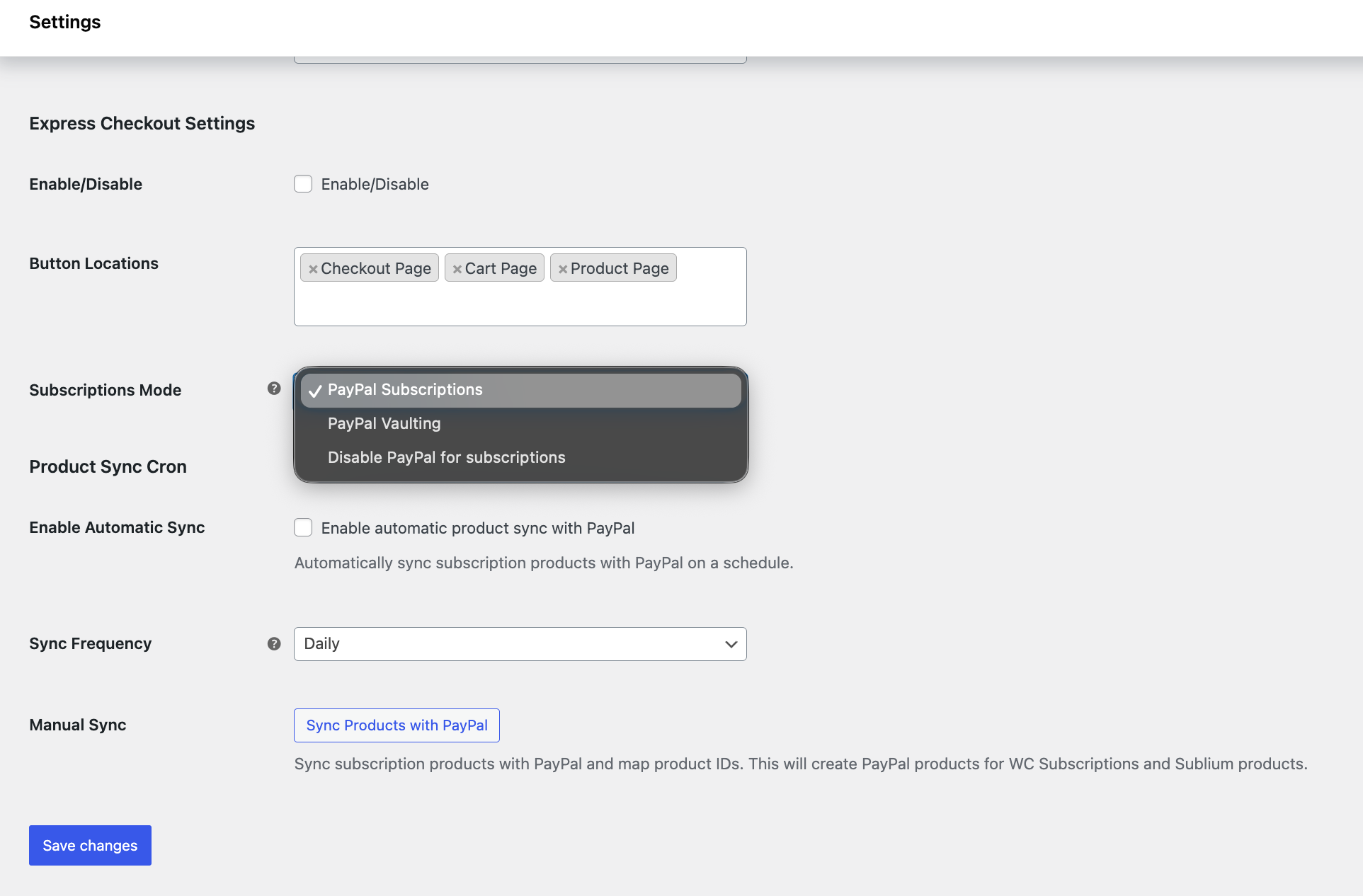The image size is (1363, 896).
Task: Click the Express Checkout Settings section title
Action: pos(142,122)
